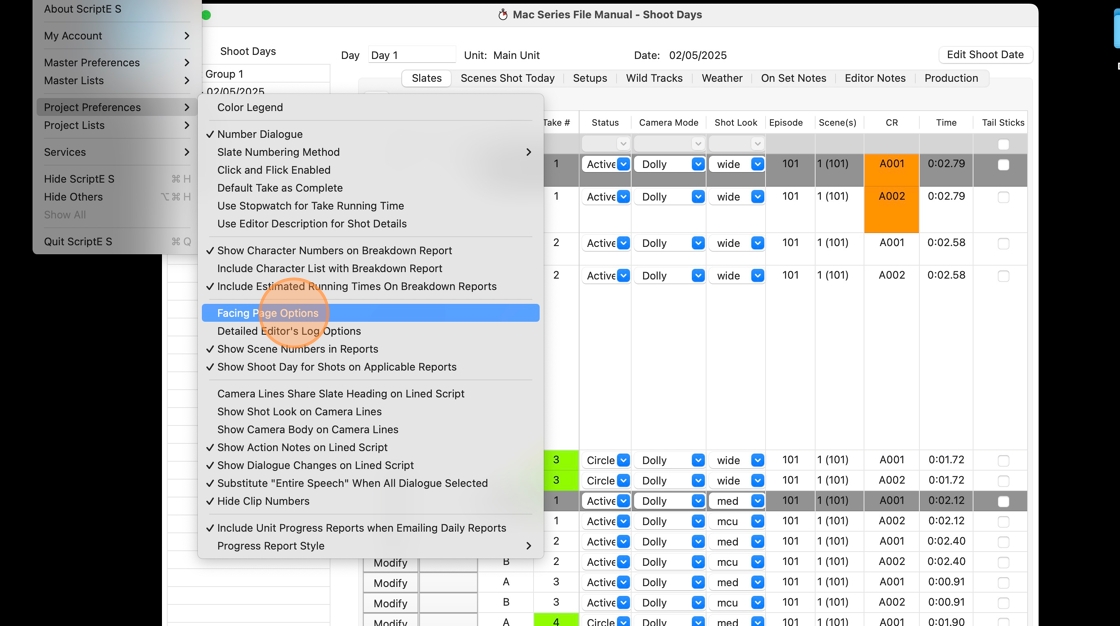Open Status filter dropdown in header row
The height and width of the screenshot is (626, 1120).
pyautogui.click(x=606, y=144)
